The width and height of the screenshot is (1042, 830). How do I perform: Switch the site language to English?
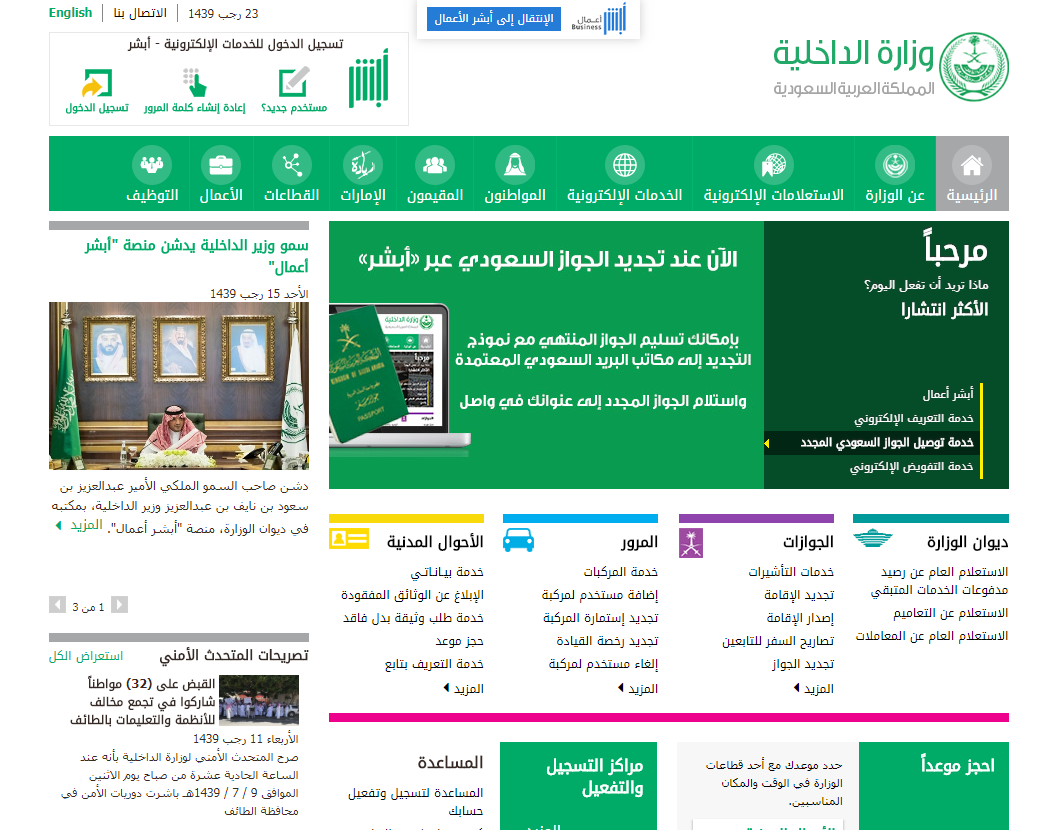[x=70, y=13]
